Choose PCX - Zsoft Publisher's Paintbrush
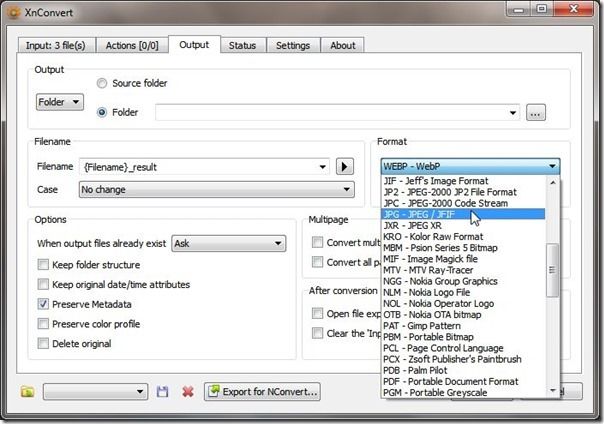The image size is (604, 424). 463,359
